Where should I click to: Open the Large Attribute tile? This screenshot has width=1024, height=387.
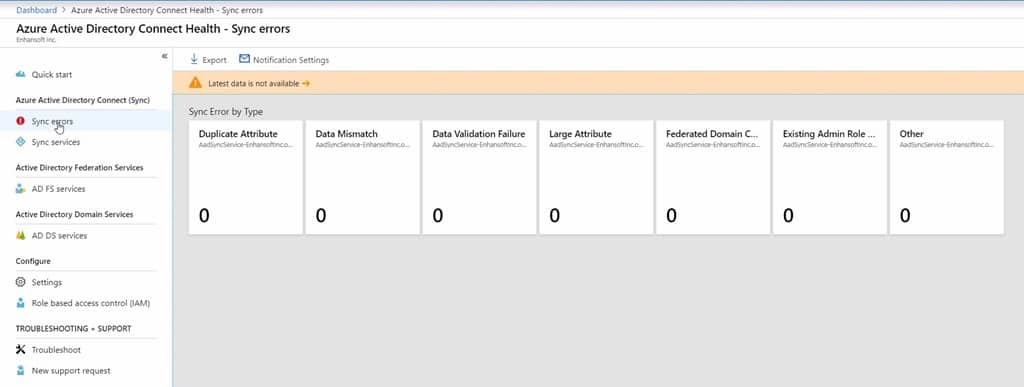pyautogui.click(x=596, y=177)
